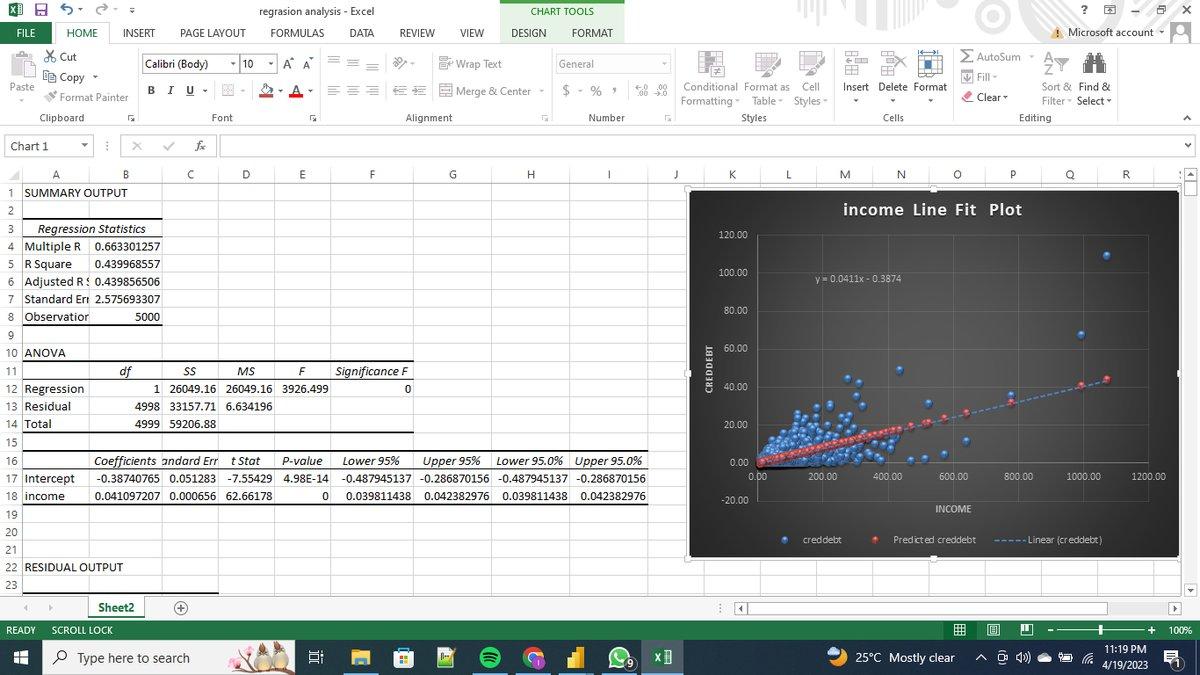This screenshot has height=675, width=1200.
Task: Toggle Underline formatting
Action: pos(188,91)
